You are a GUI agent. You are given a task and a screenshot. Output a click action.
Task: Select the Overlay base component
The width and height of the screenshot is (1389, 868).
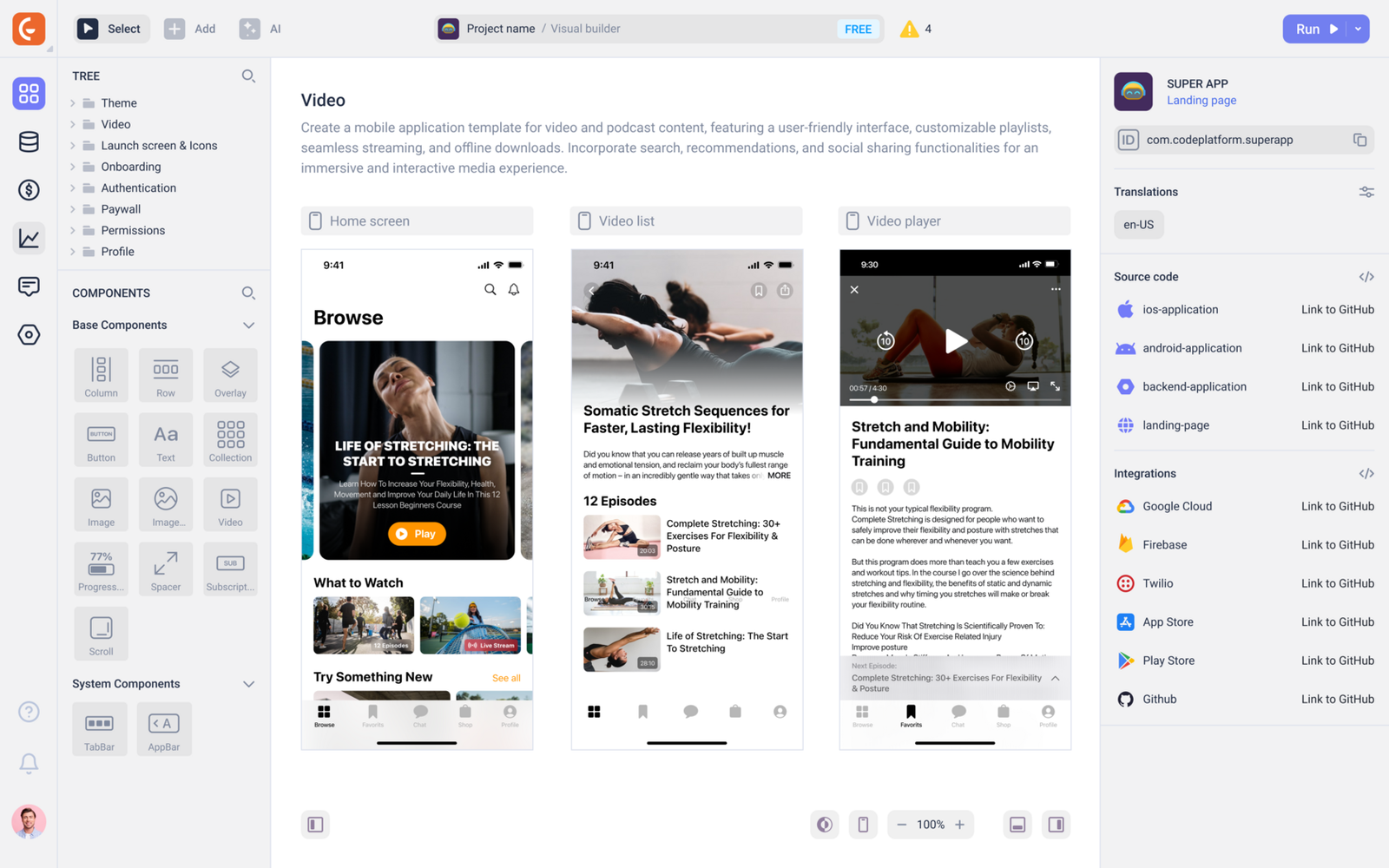click(x=230, y=375)
